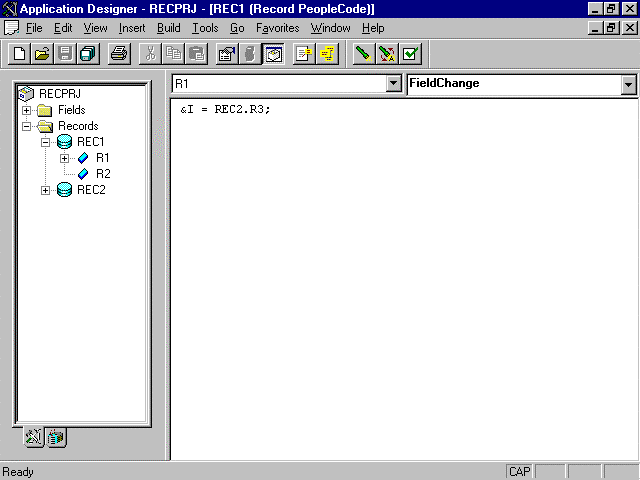Viewport: 640px width, 480px height.
Task: Expand the REC2 record node
Action: [46, 190]
